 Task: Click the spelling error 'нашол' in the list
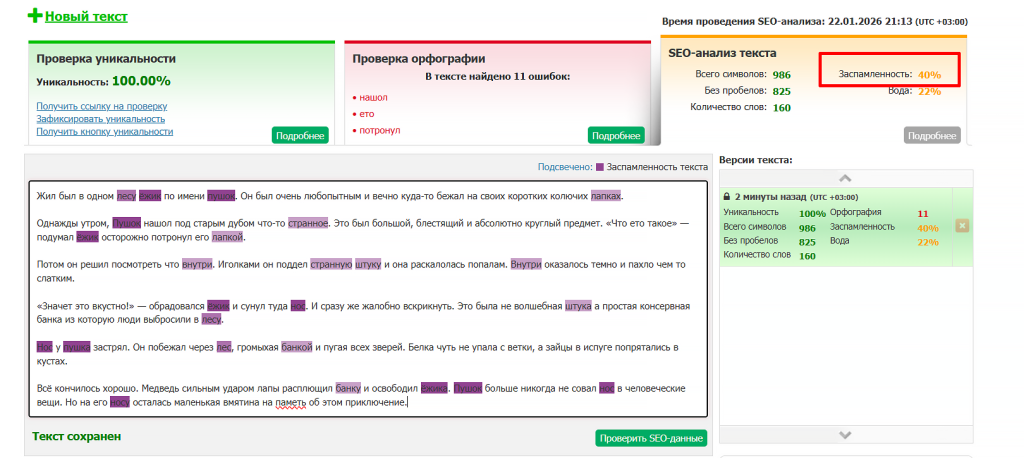[373, 97]
